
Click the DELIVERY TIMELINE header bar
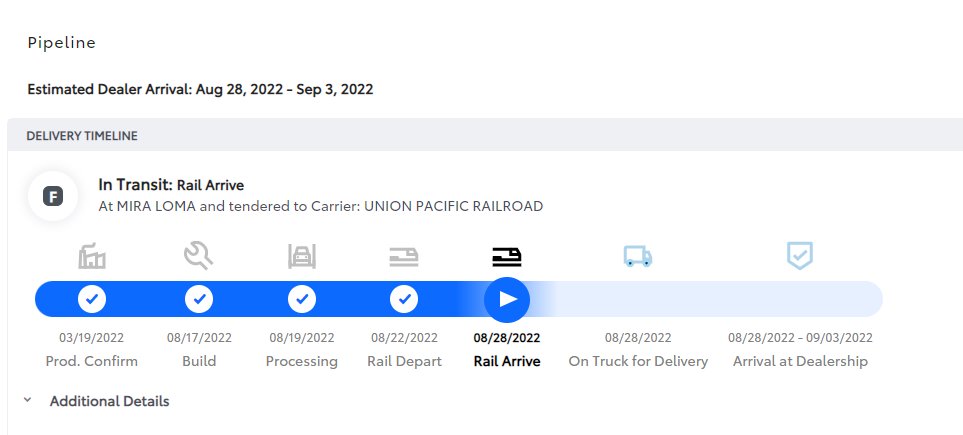click(485, 136)
